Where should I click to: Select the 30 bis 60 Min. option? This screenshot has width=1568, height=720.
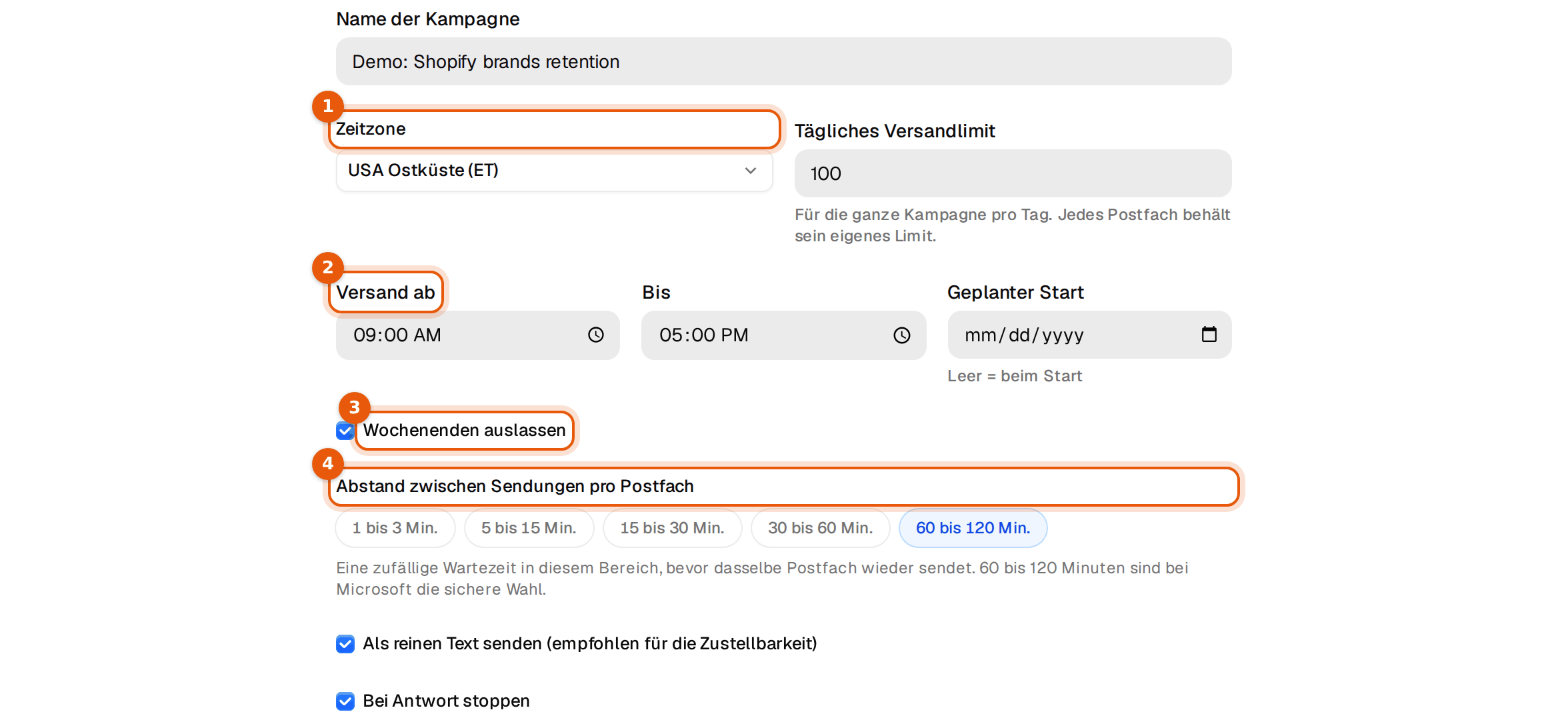(820, 528)
